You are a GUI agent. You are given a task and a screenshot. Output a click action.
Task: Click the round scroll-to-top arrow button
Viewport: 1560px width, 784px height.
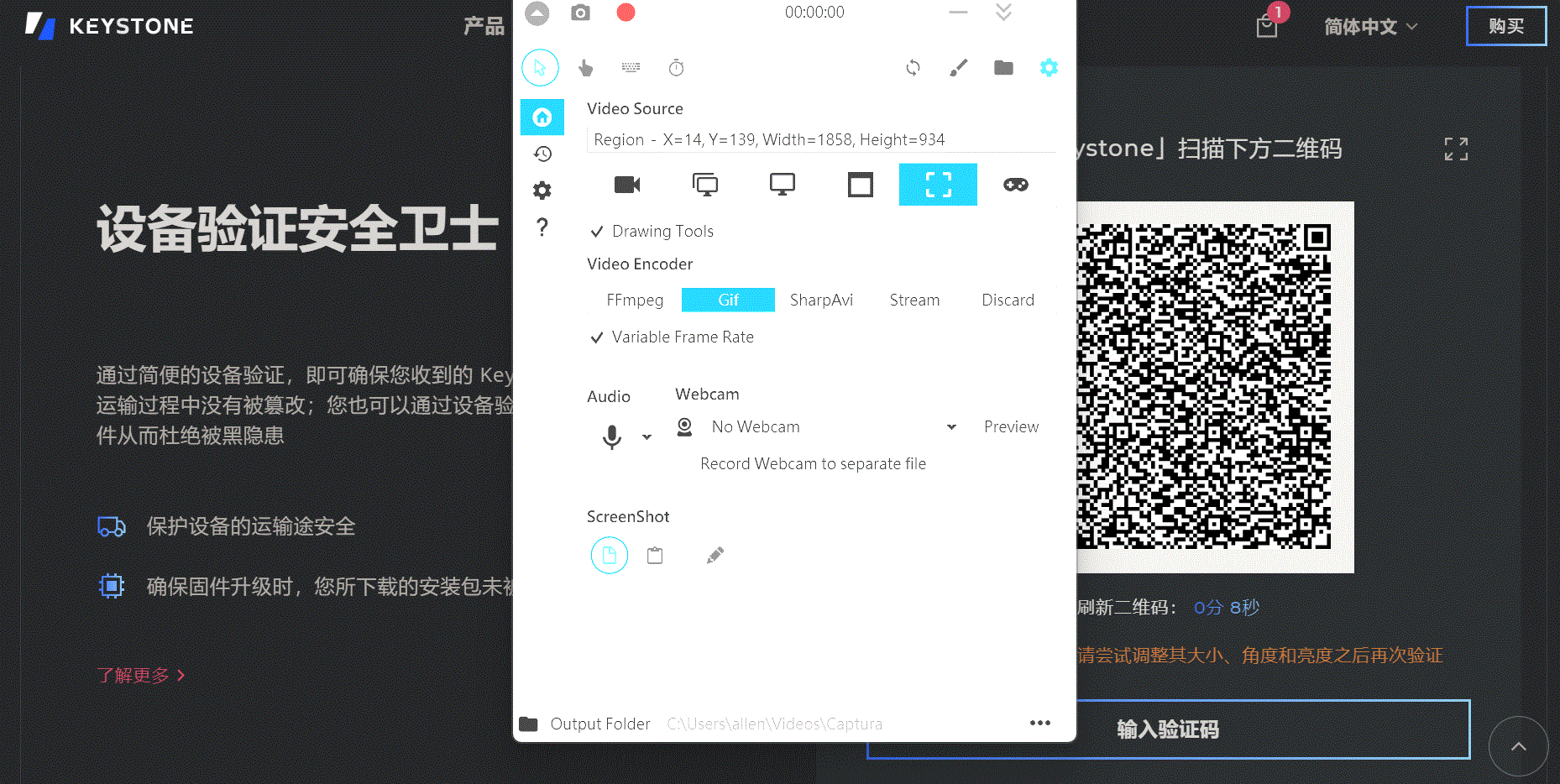[1519, 746]
